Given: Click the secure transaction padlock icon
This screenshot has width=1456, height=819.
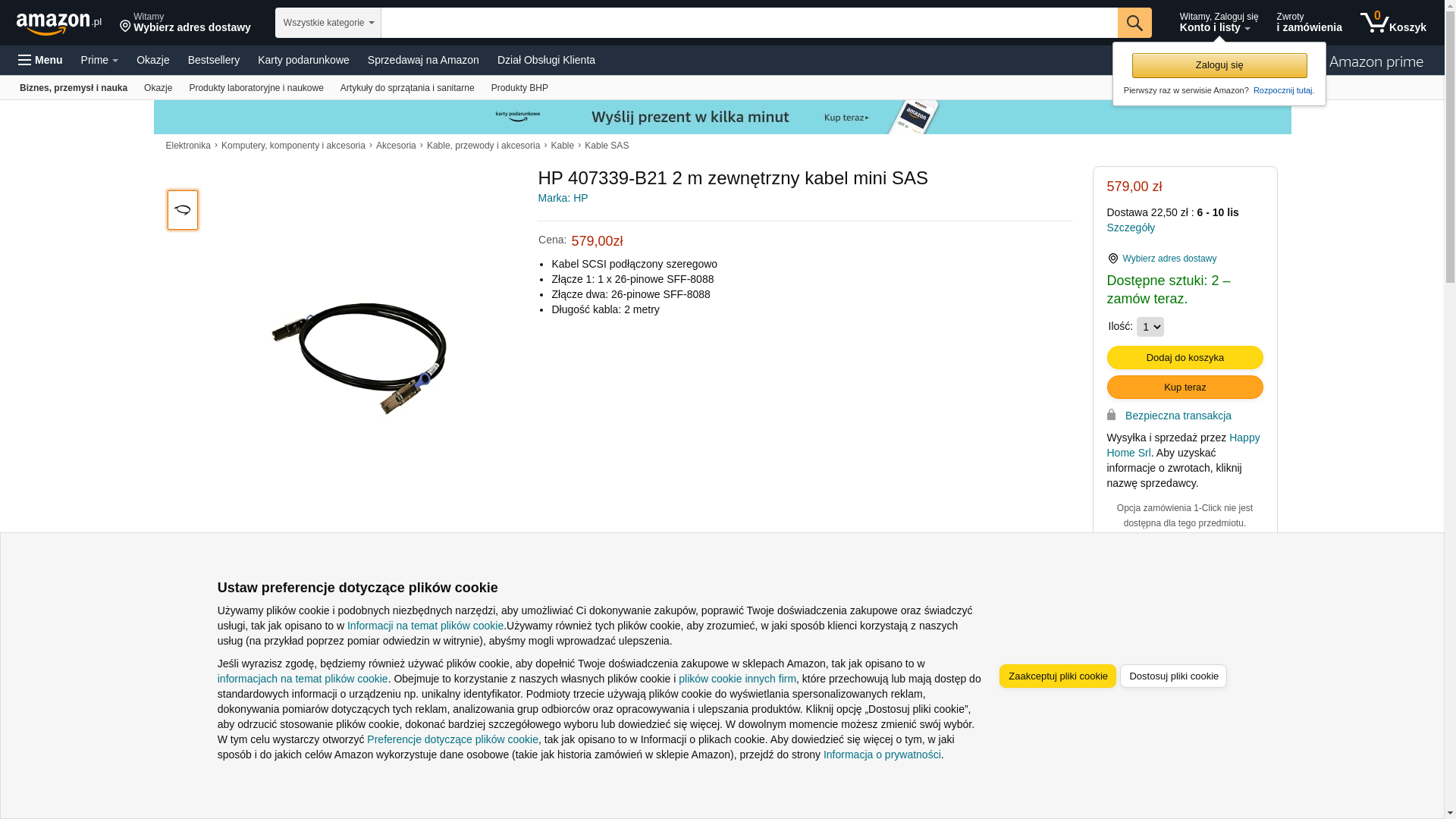Looking at the screenshot, I should [1111, 415].
